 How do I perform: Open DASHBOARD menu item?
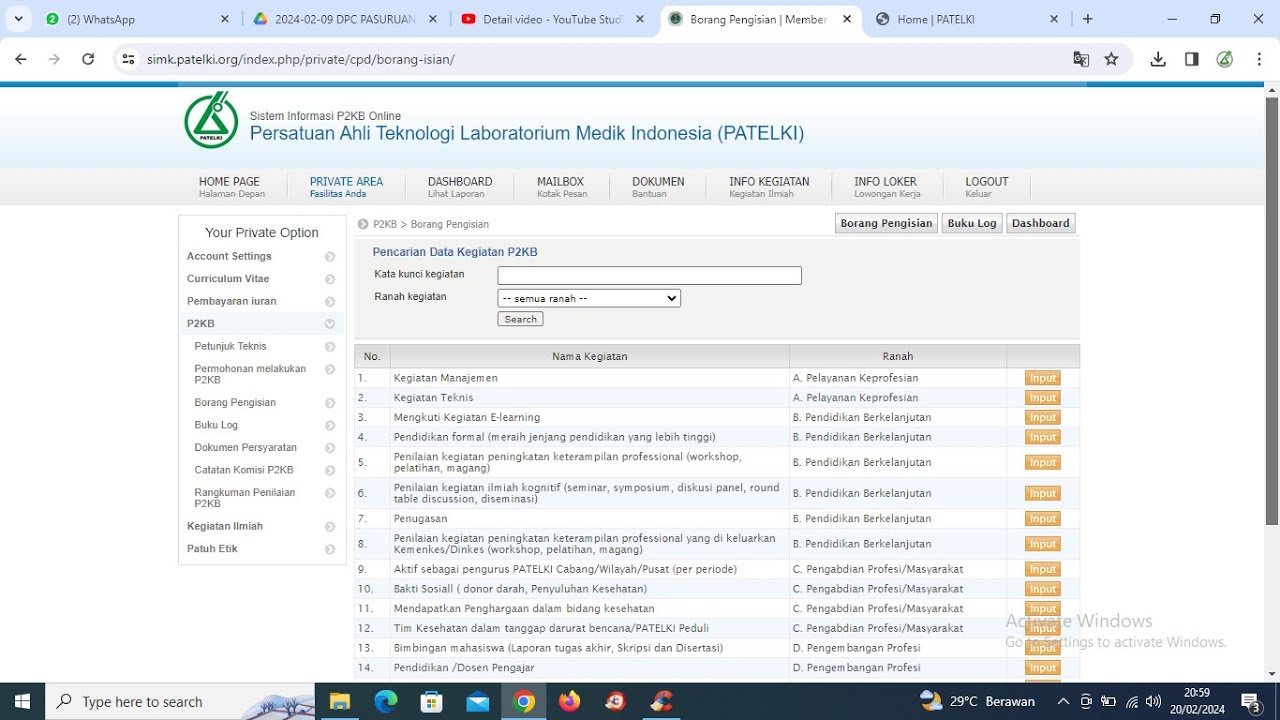460,187
